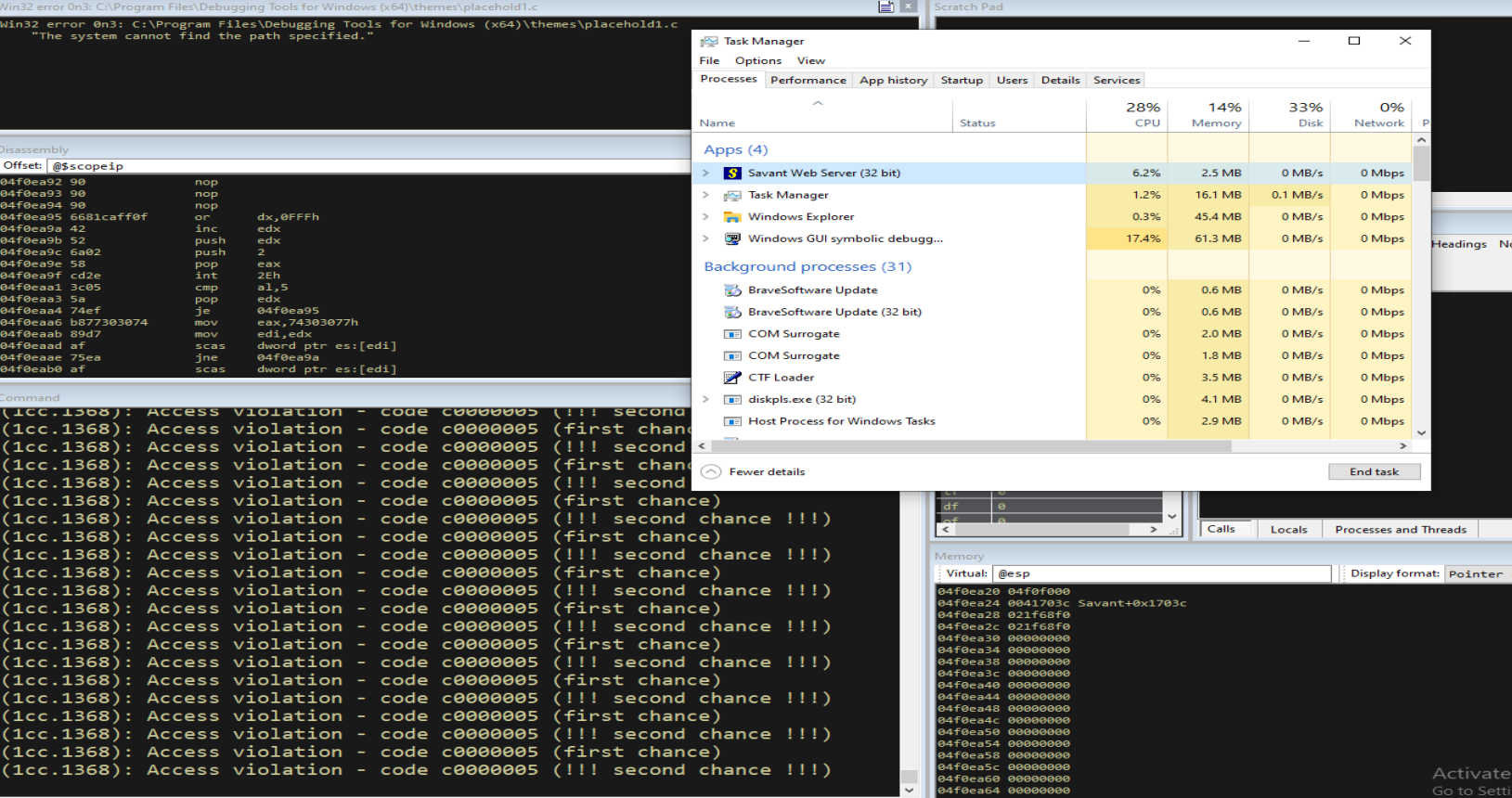The image size is (1512, 798).
Task: Switch to the Users tab
Action: (x=1012, y=80)
